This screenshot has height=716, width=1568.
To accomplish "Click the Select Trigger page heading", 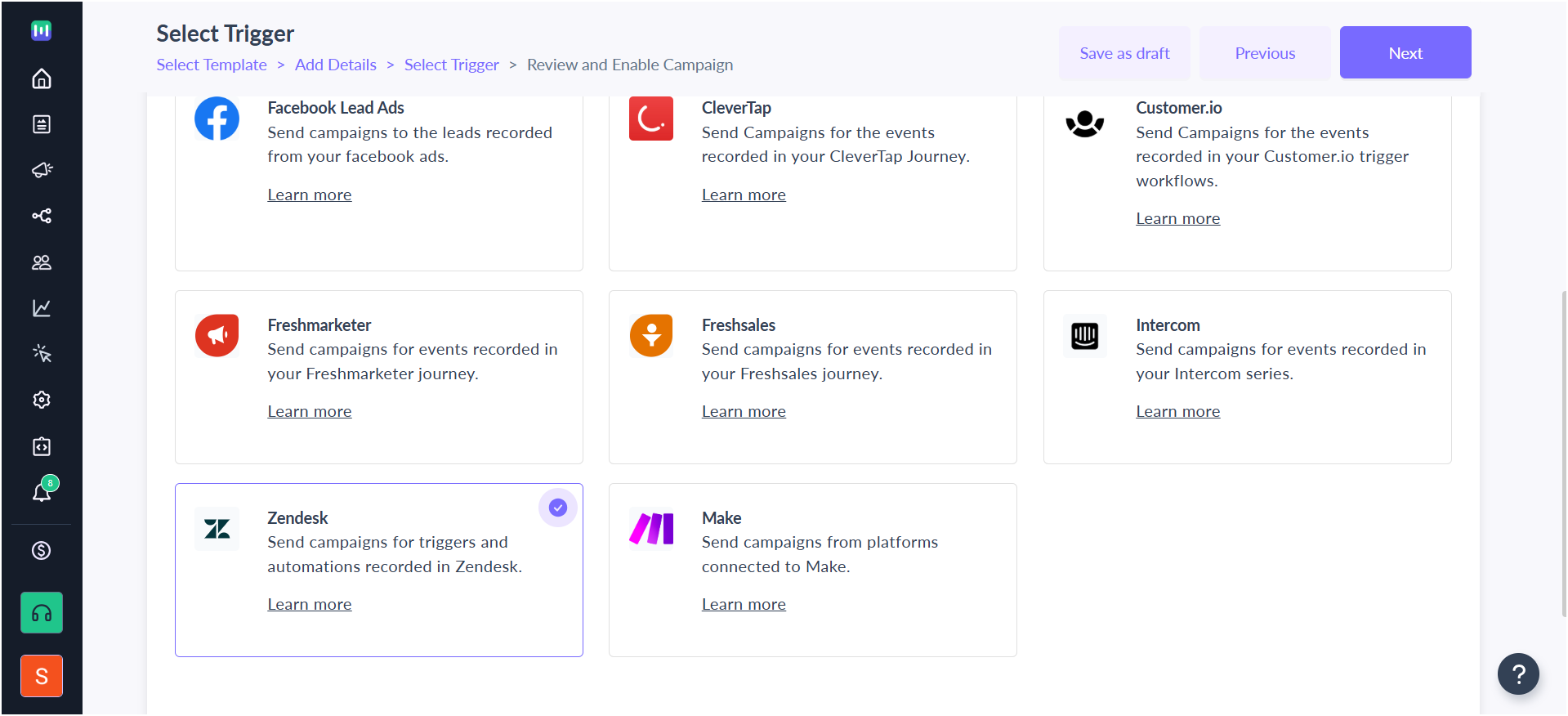I will click(x=226, y=34).
